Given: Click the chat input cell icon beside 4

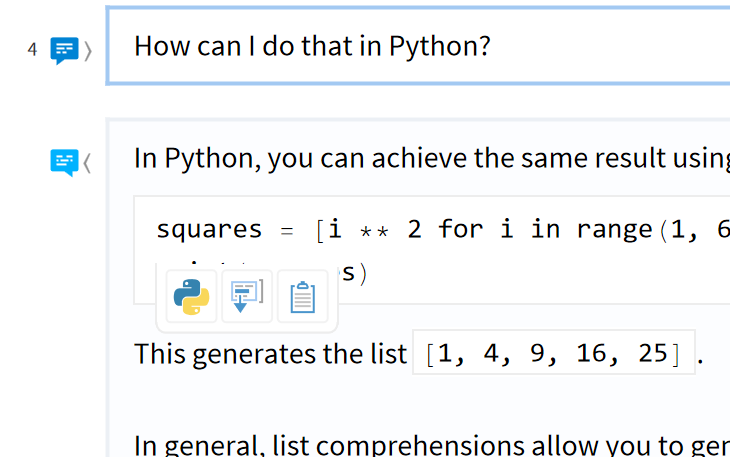Looking at the screenshot, I should point(64,50).
